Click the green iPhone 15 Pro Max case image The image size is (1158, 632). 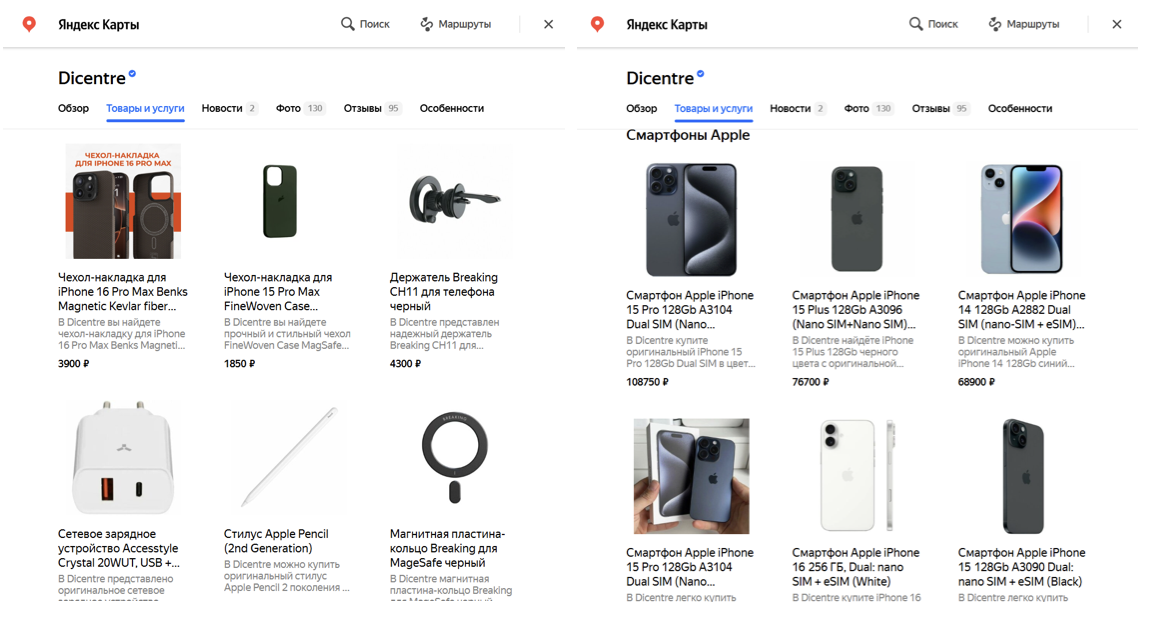click(280, 201)
